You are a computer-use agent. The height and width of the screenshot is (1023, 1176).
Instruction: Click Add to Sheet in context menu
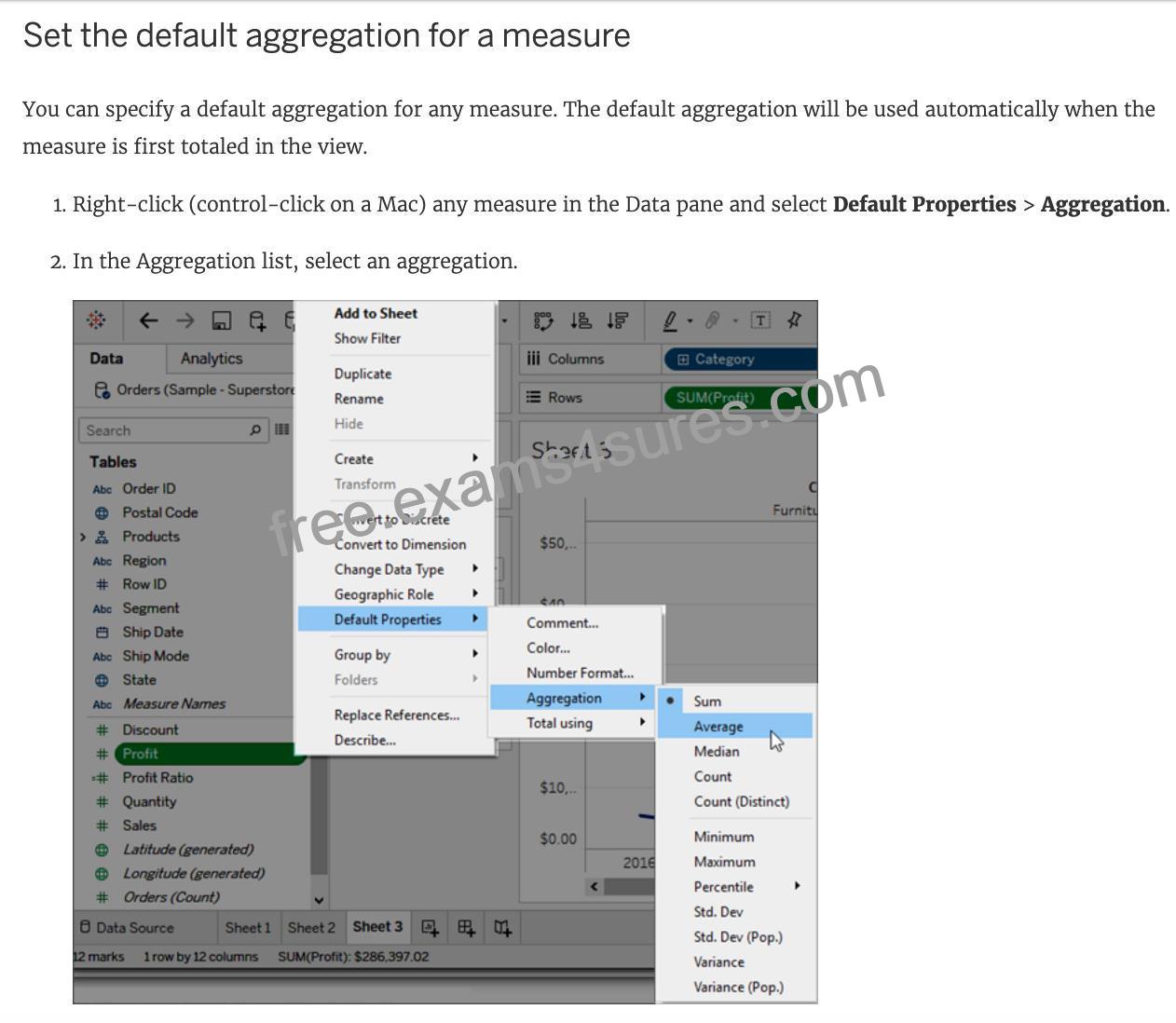(376, 314)
